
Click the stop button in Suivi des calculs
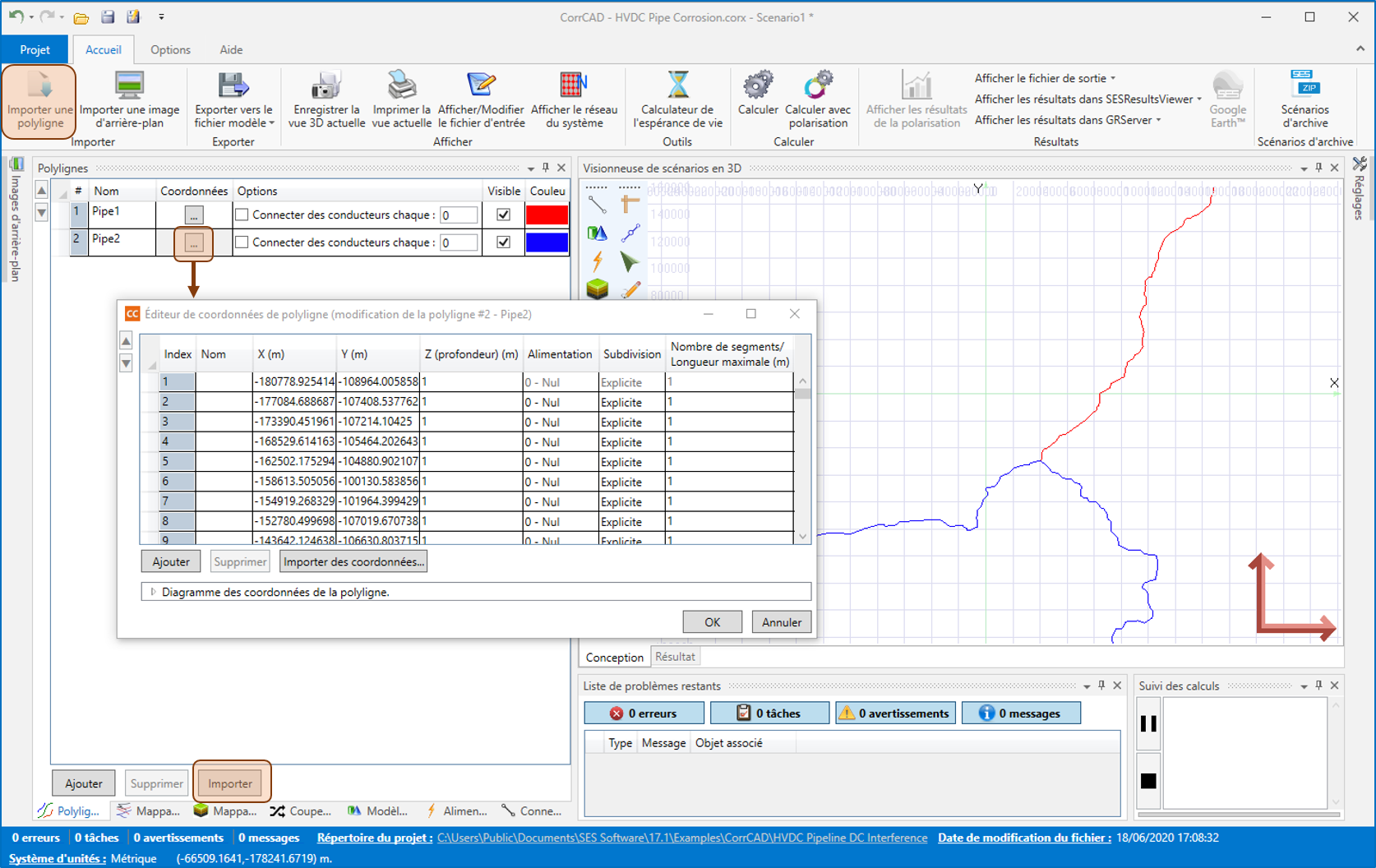pyautogui.click(x=1148, y=781)
